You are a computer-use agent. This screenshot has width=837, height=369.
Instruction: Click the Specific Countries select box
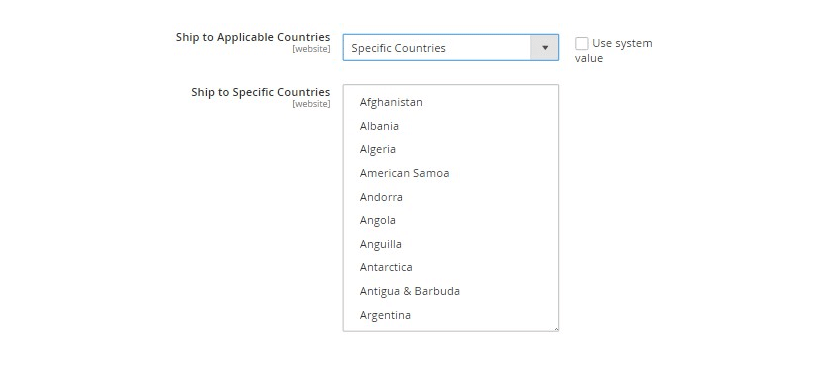pos(451,48)
